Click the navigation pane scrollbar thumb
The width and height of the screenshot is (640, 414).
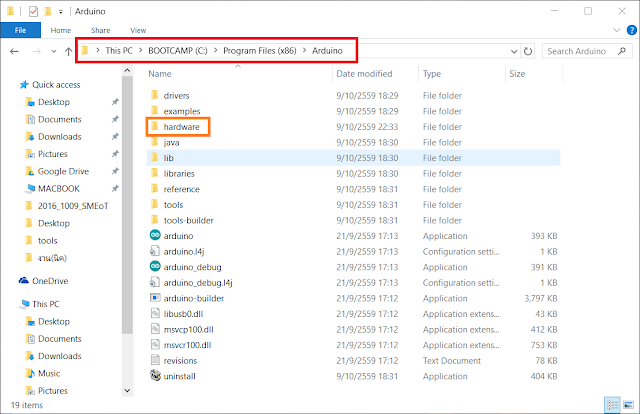point(127,205)
